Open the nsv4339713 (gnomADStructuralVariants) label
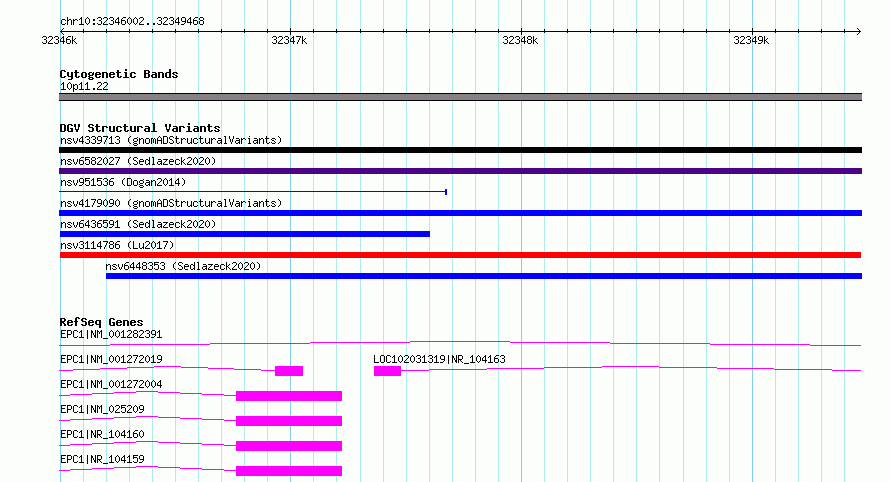Image resolution: width=890 pixels, height=482 pixels. click(171, 140)
